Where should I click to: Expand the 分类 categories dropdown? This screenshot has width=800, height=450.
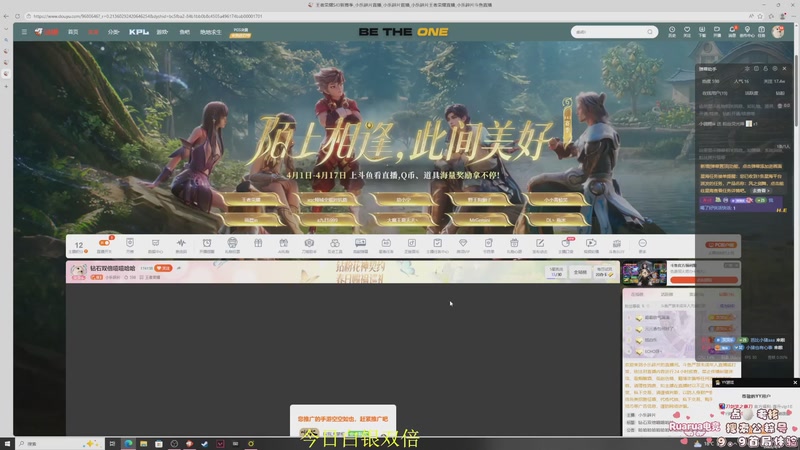[113, 32]
